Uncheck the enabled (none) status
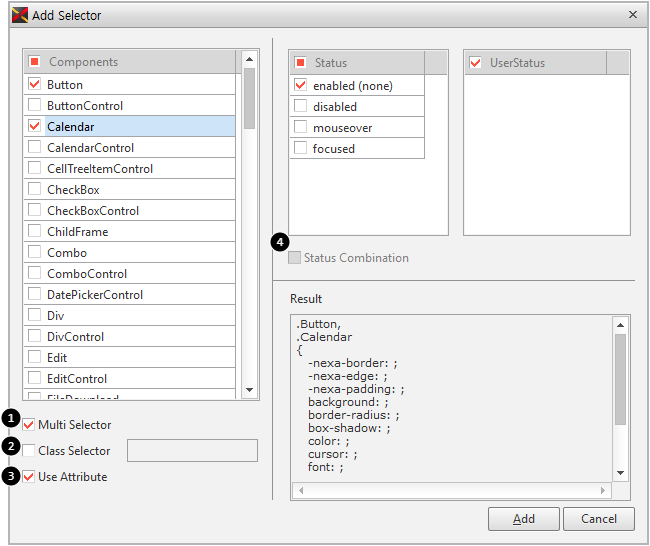 301,86
